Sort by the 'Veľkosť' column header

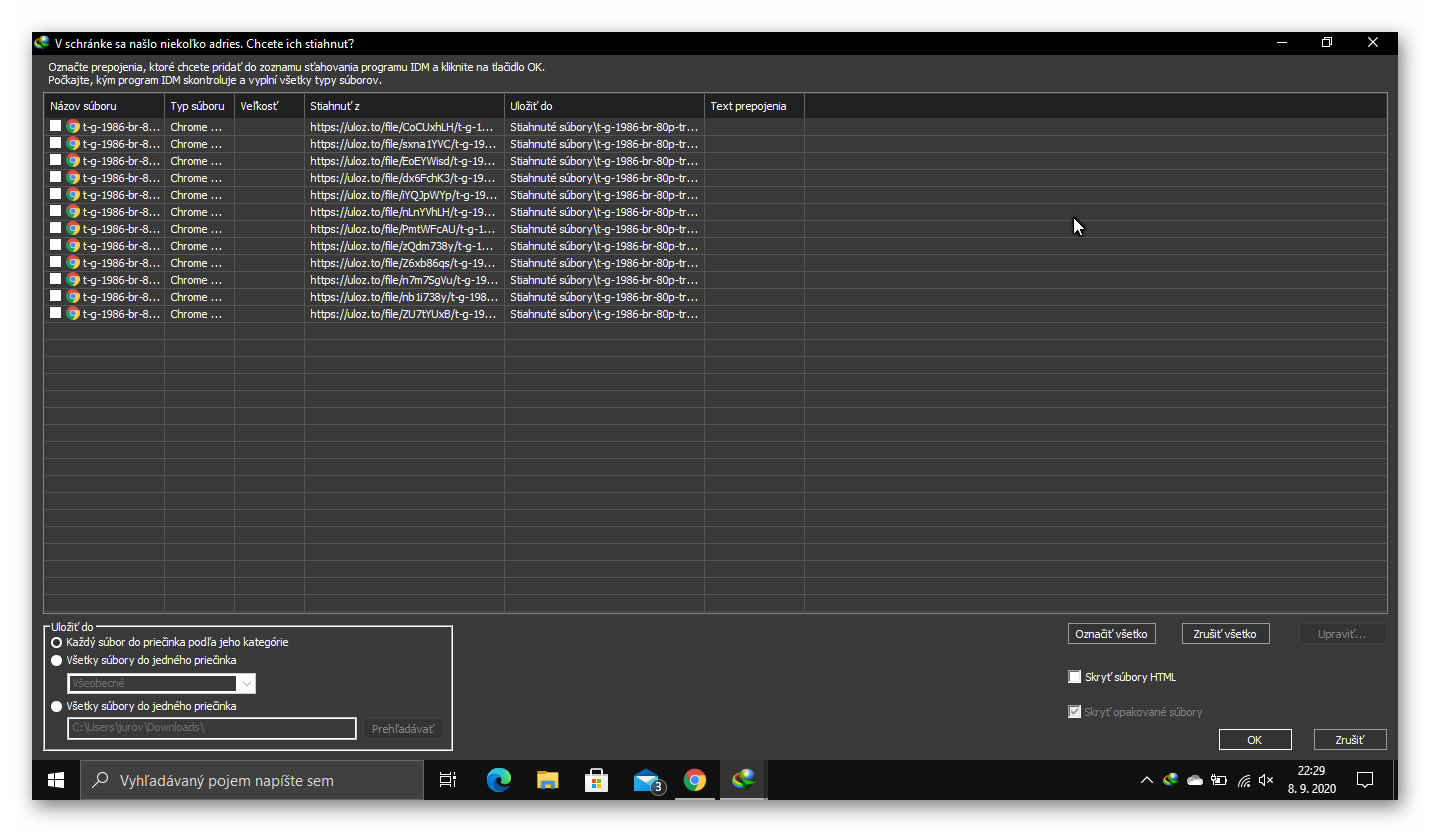(270, 106)
